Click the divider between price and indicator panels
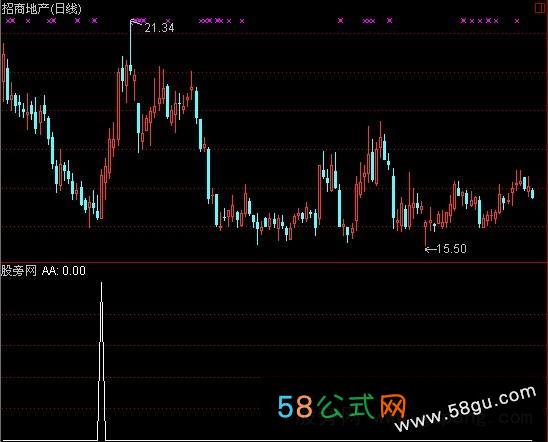Image resolution: width=548 pixels, height=442 pixels. tap(274, 262)
